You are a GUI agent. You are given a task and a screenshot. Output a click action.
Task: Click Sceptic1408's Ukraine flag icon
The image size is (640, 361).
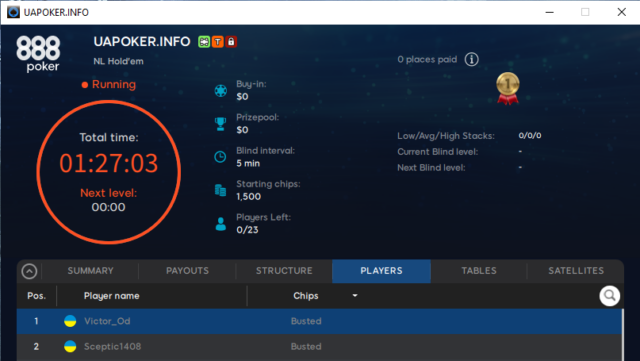click(x=70, y=346)
